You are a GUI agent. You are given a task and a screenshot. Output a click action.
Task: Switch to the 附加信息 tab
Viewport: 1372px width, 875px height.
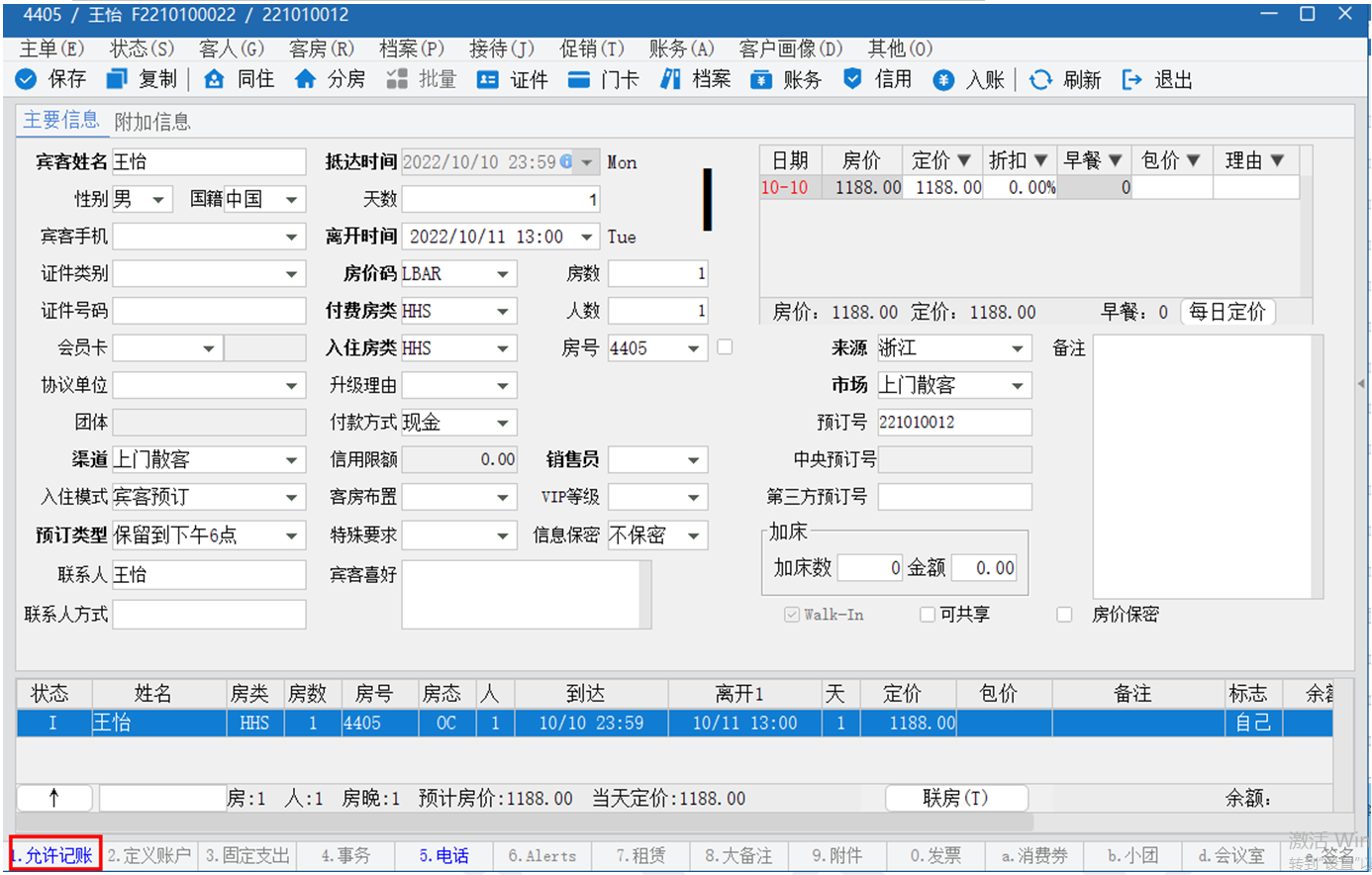[x=152, y=122]
